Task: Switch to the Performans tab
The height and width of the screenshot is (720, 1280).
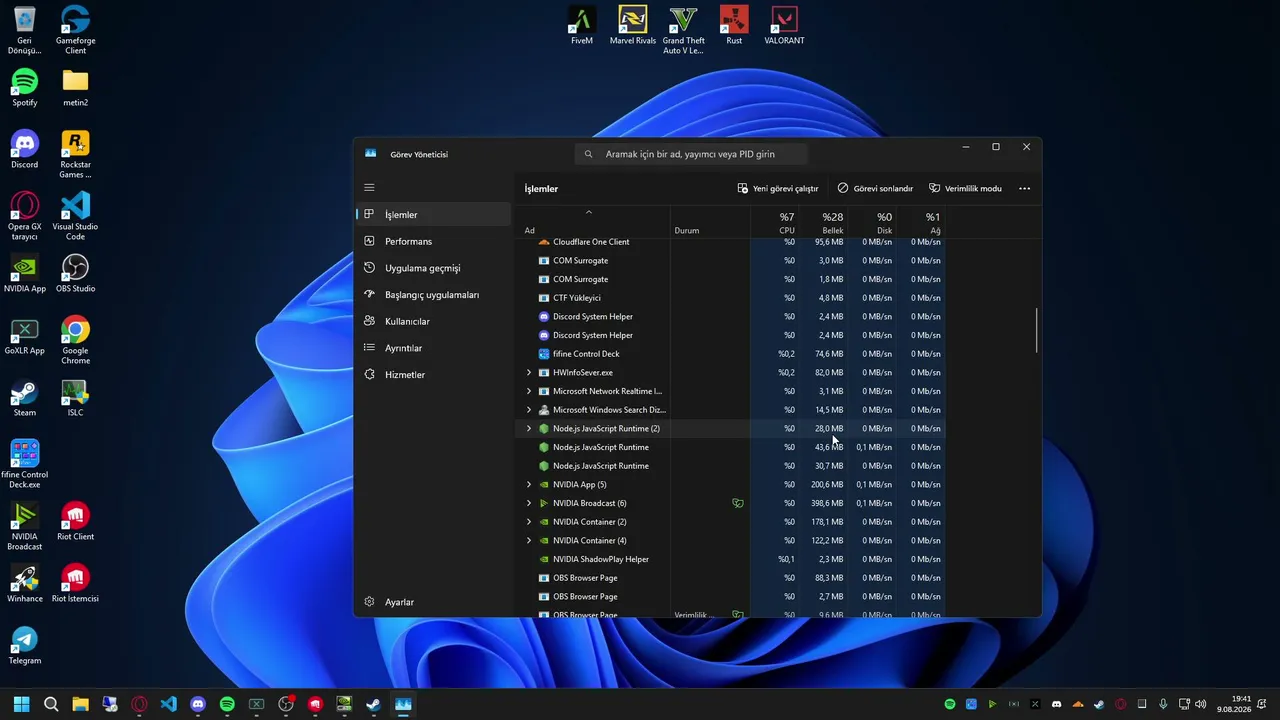Action: [433, 241]
